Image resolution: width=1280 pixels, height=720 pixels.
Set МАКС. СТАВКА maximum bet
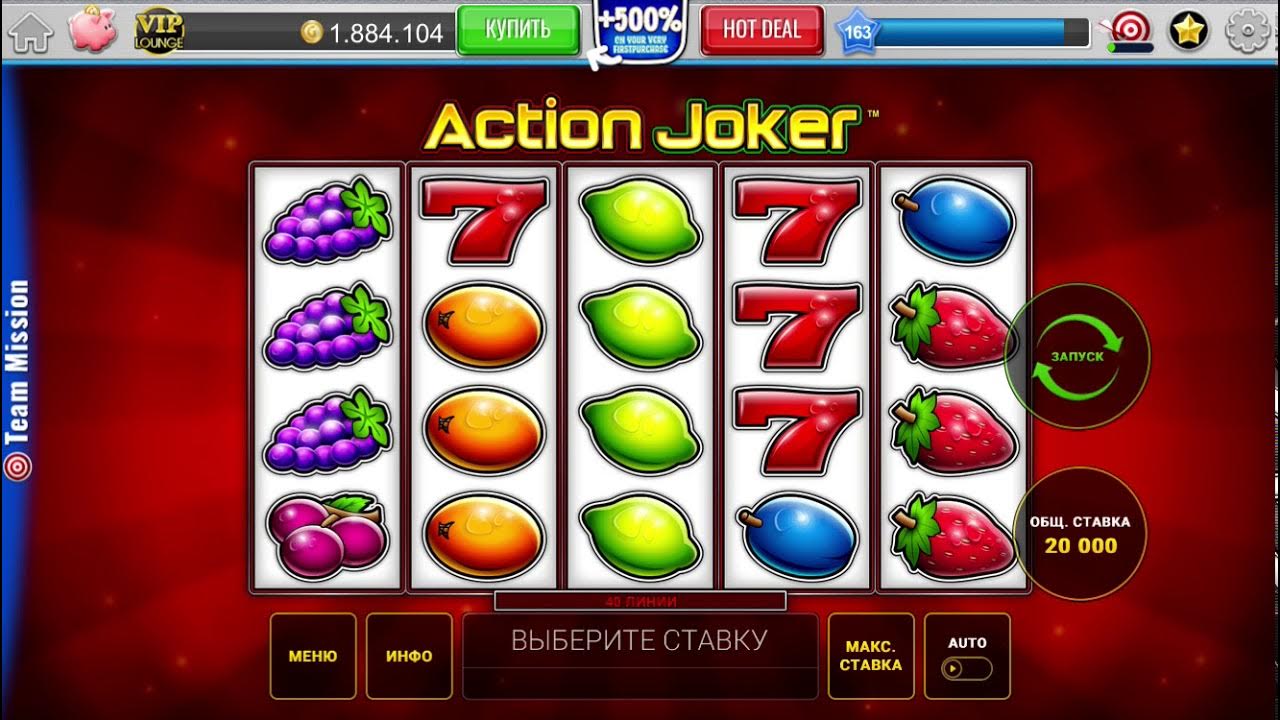[871, 656]
